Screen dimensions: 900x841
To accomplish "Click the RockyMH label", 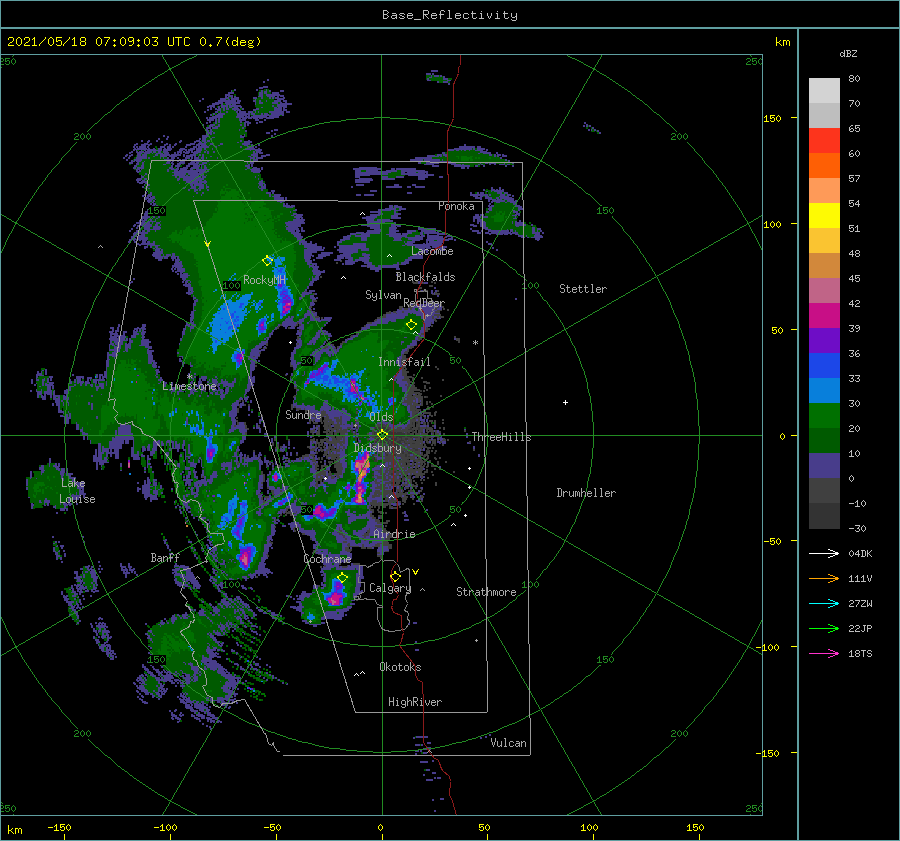I will (x=265, y=280).
